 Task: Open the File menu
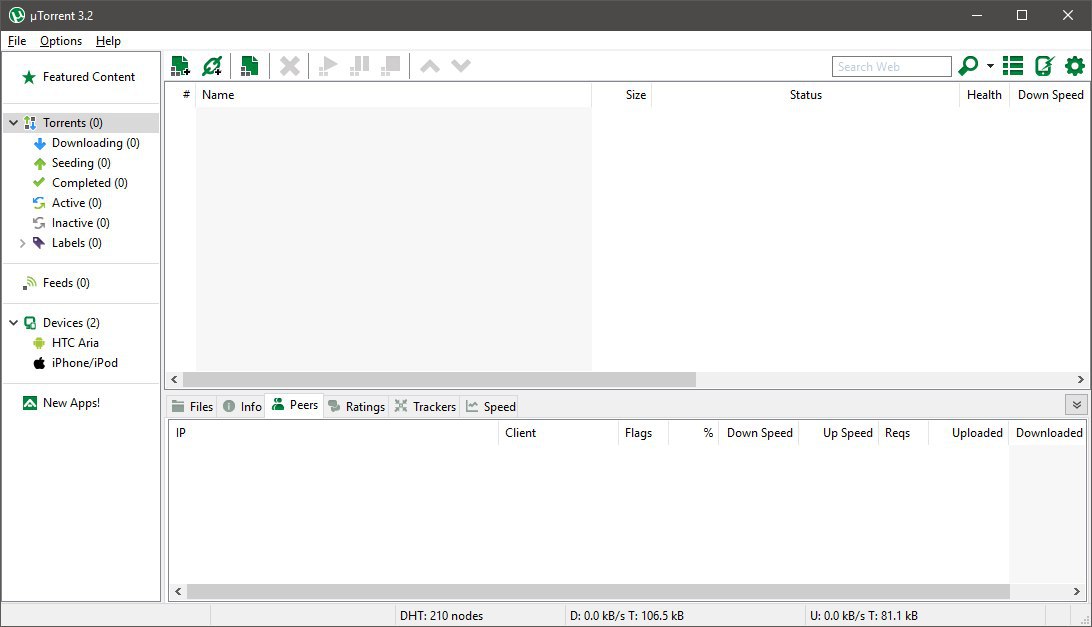coord(17,40)
